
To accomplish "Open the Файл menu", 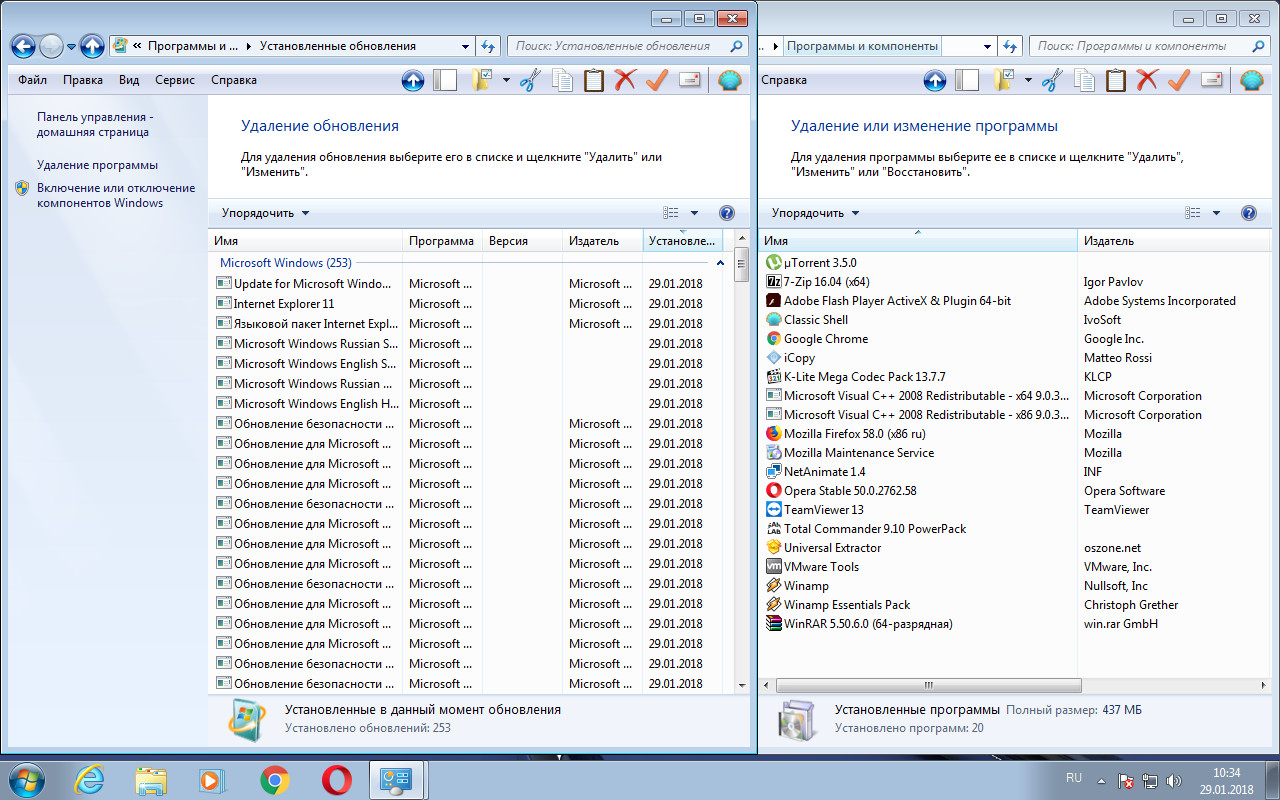I will point(32,80).
